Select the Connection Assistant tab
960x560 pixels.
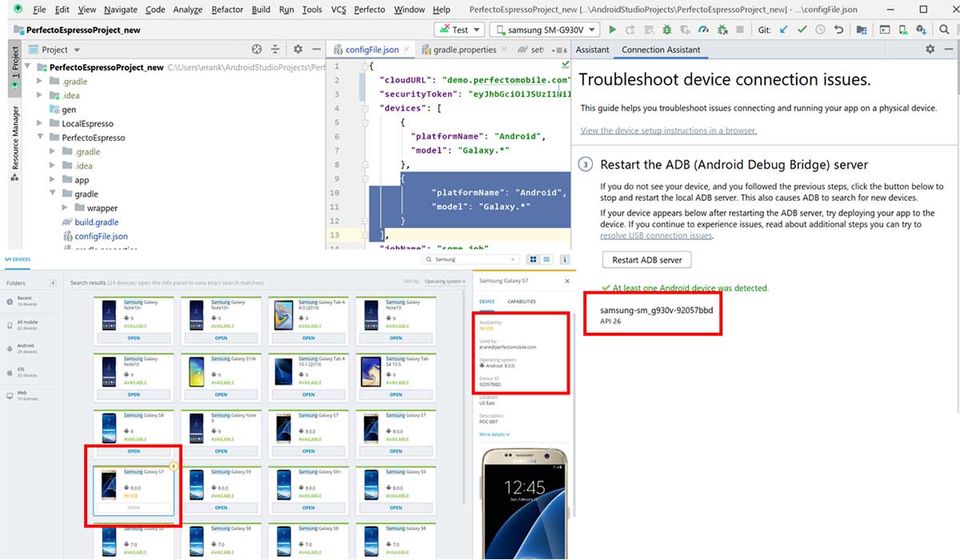coord(661,50)
